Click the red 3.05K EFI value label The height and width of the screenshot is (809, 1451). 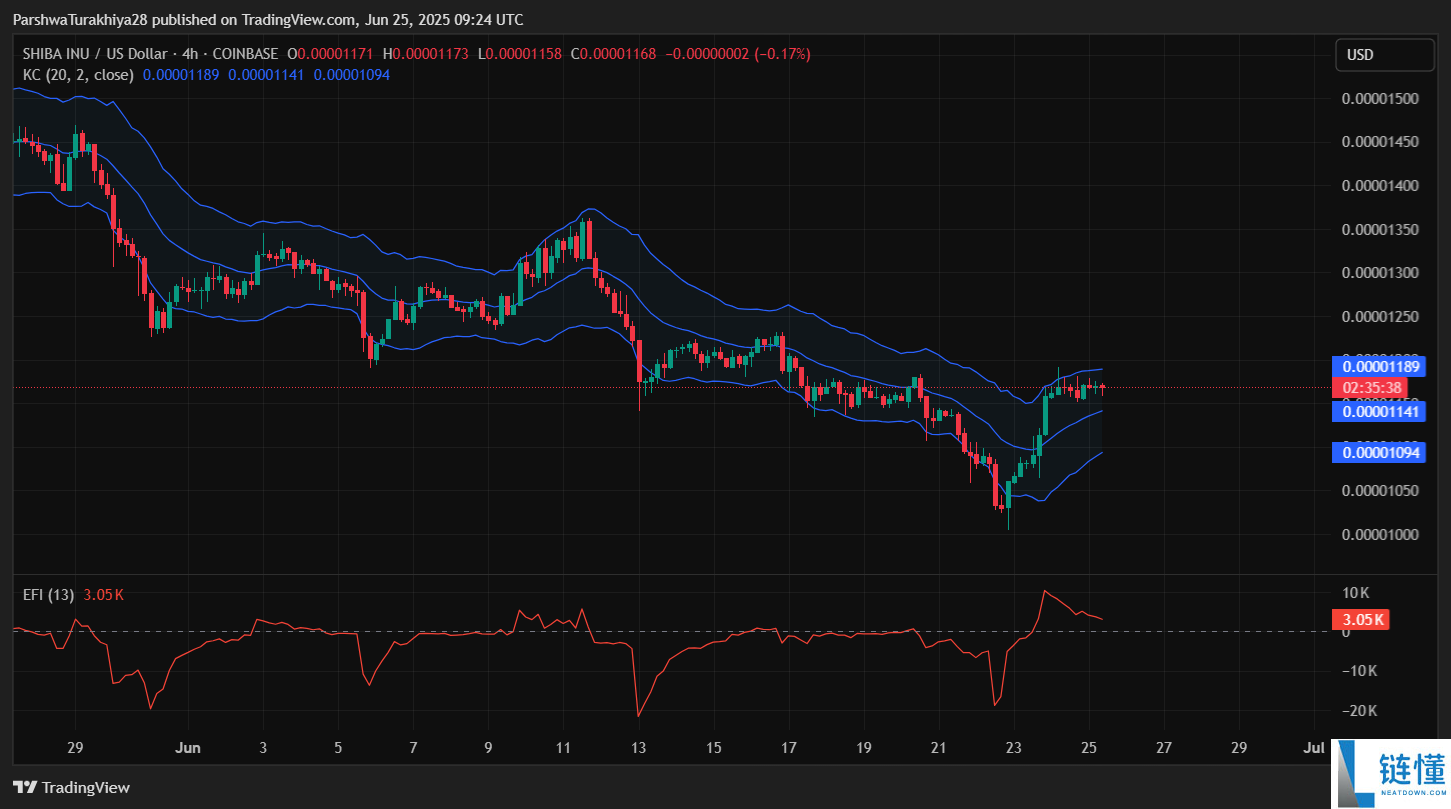click(1360, 619)
